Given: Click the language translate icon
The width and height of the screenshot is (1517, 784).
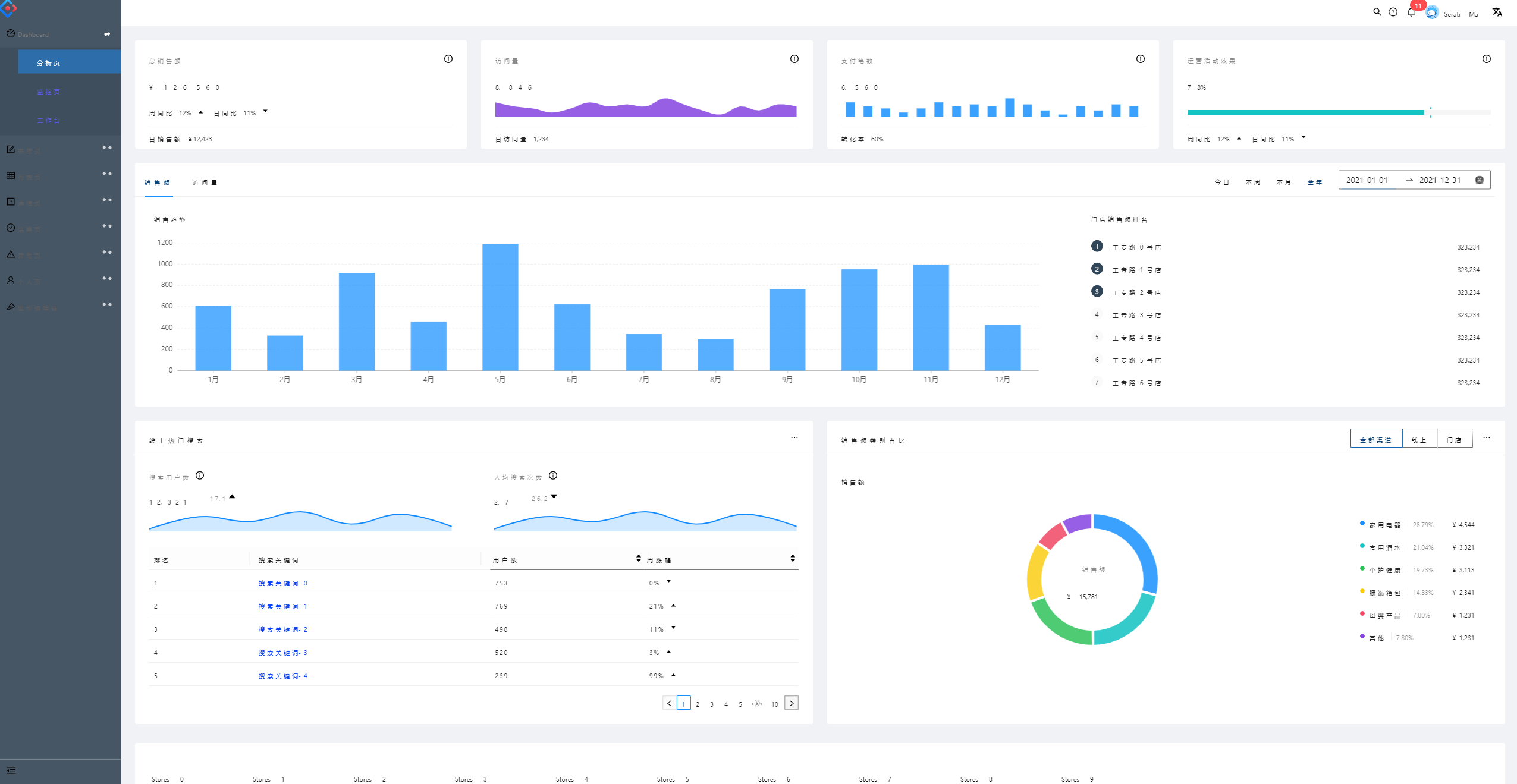Looking at the screenshot, I should pyautogui.click(x=1497, y=12).
